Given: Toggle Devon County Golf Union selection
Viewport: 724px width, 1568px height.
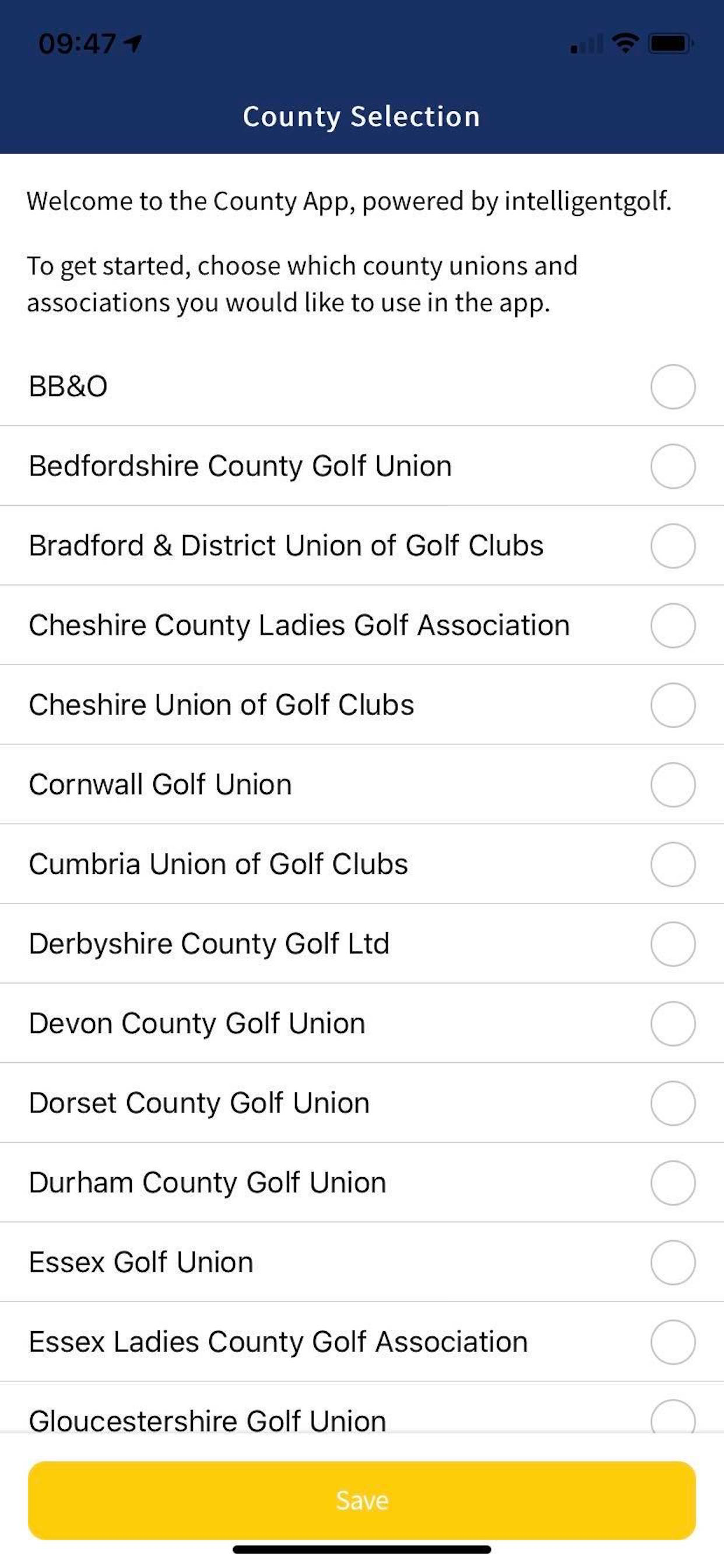Looking at the screenshot, I should (672, 1023).
